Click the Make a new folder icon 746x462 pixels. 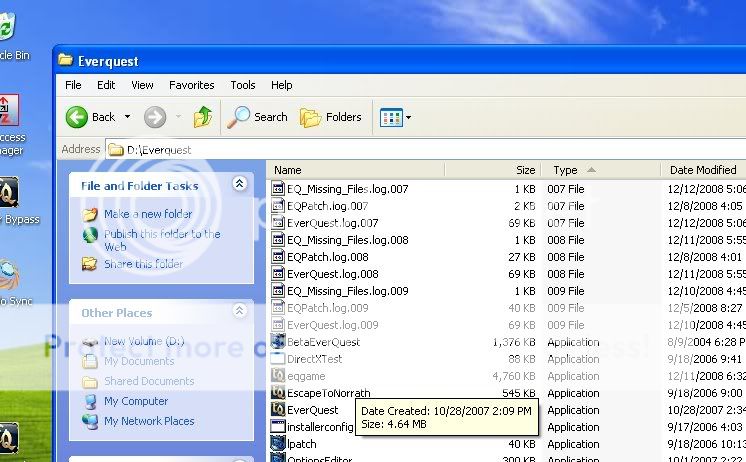click(x=89, y=215)
